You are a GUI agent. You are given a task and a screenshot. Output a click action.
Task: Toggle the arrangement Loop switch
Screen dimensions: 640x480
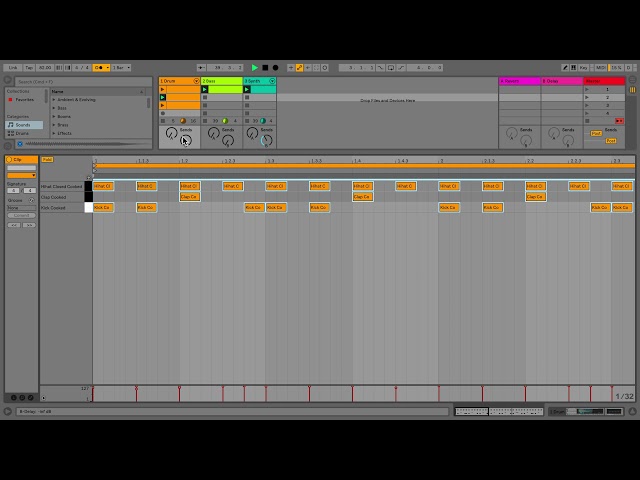[x=391, y=67]
